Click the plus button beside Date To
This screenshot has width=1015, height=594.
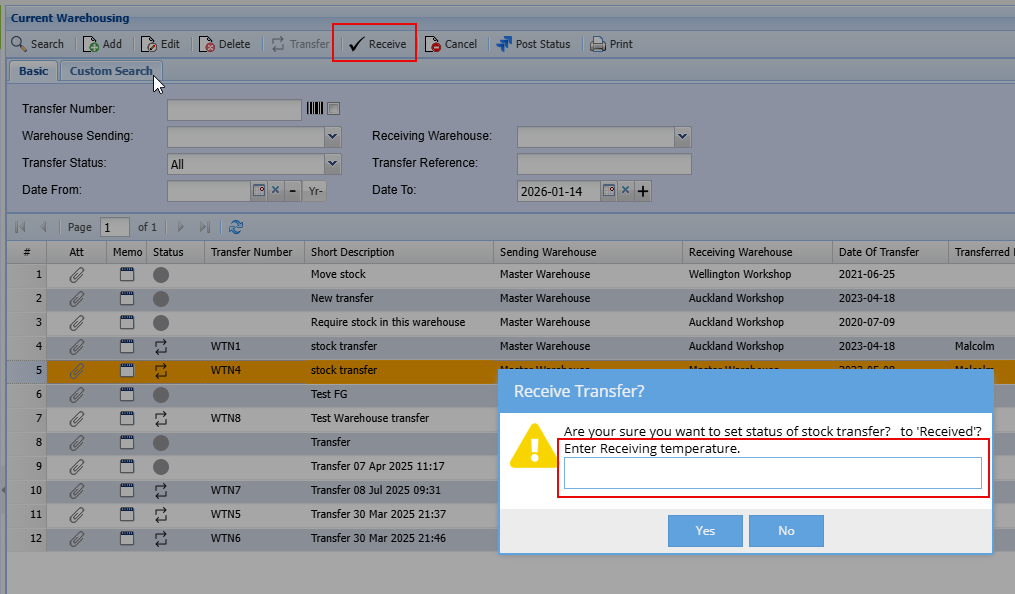click(x=643, y=191)
